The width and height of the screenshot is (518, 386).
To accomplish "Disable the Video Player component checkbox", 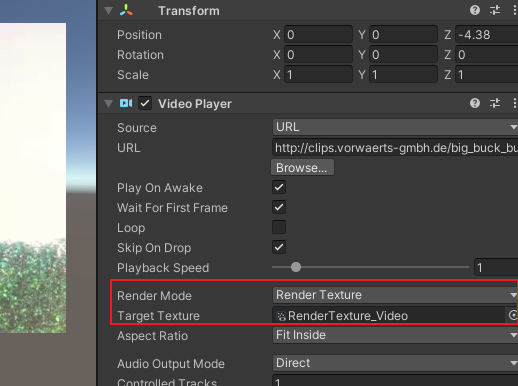I will (x=145, y=103).
